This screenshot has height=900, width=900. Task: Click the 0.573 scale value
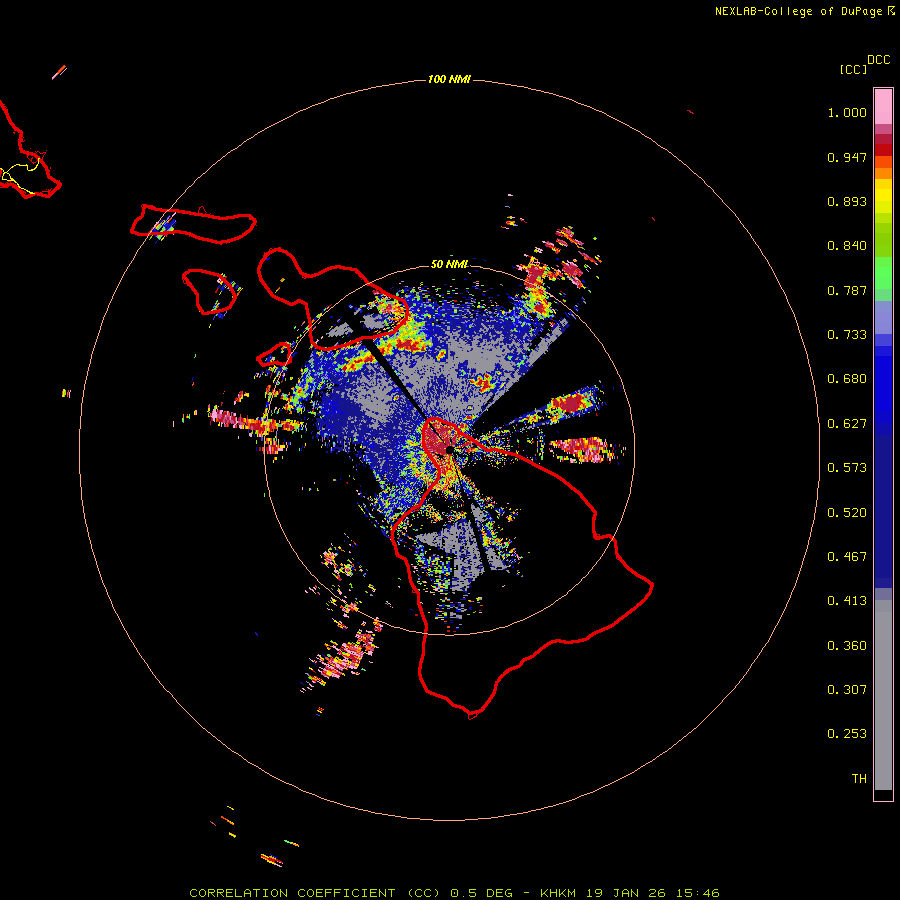[x=847, y=468]
